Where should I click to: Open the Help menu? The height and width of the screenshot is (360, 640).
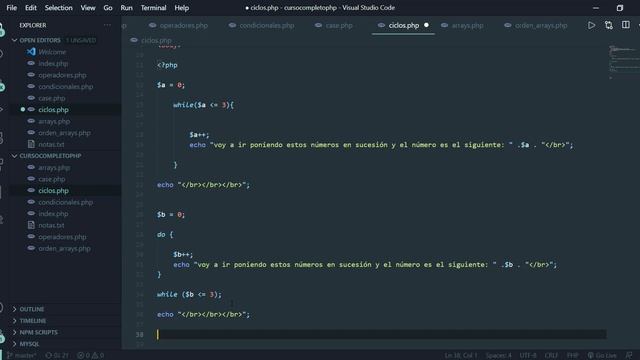click(x=182, y=8)
